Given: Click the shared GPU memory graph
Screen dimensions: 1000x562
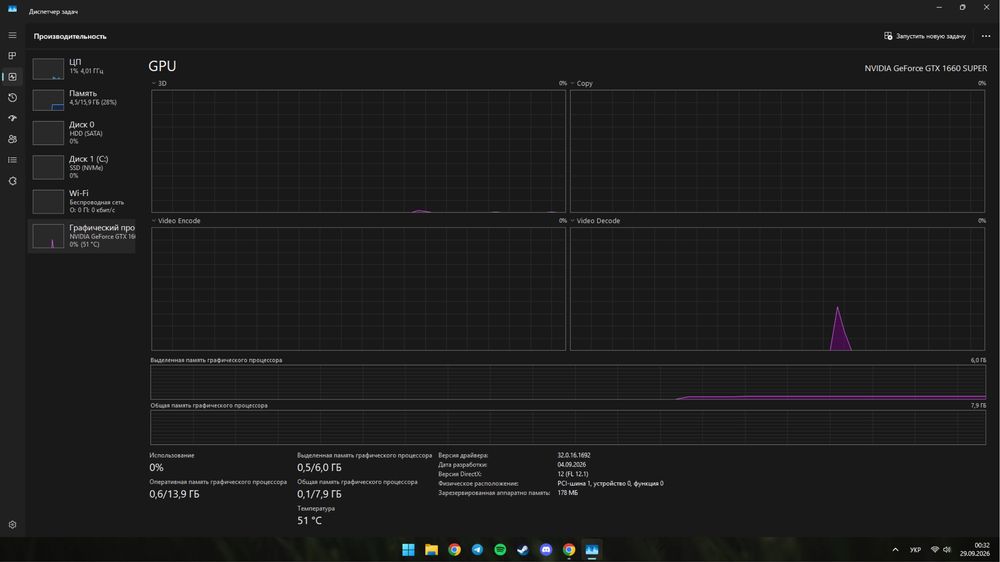Looking at the screenshot, I should pos(568,427).
